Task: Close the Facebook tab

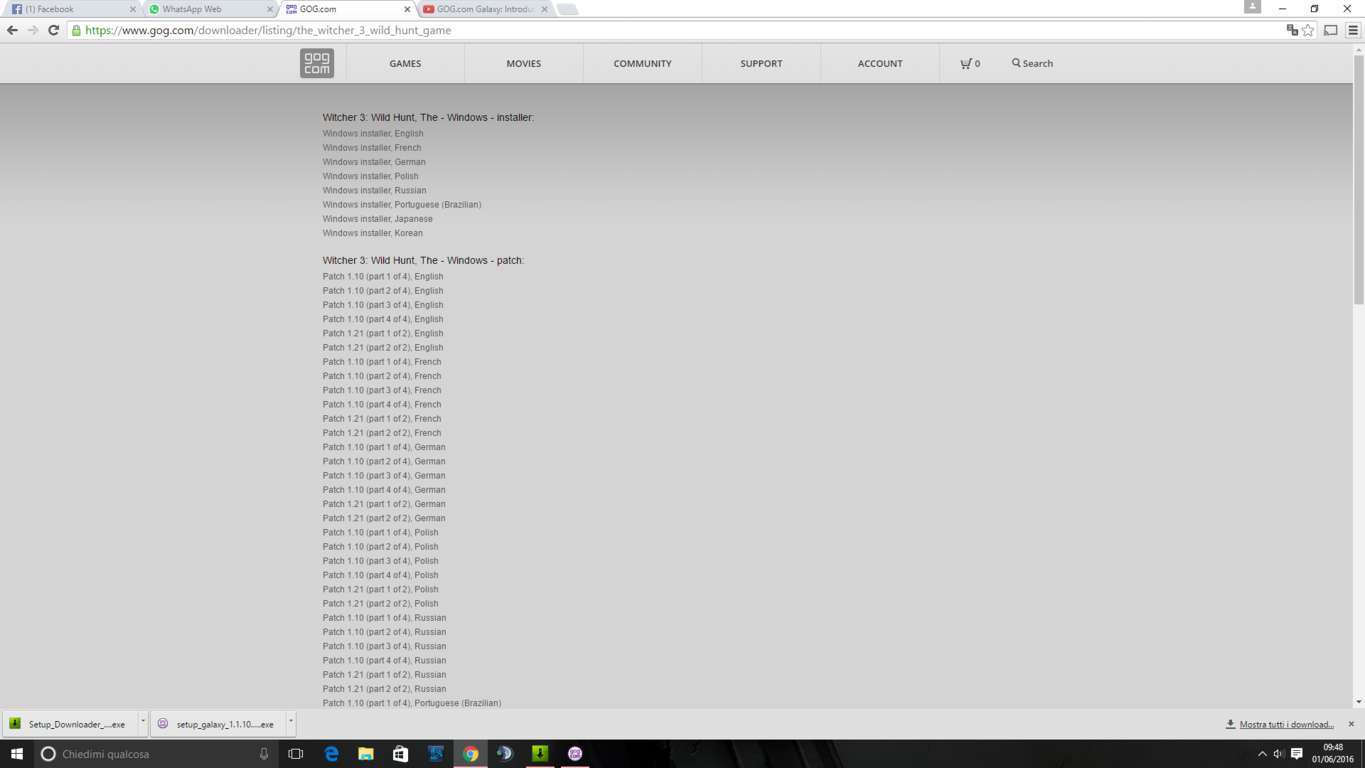Action: [x=132, y=9]
